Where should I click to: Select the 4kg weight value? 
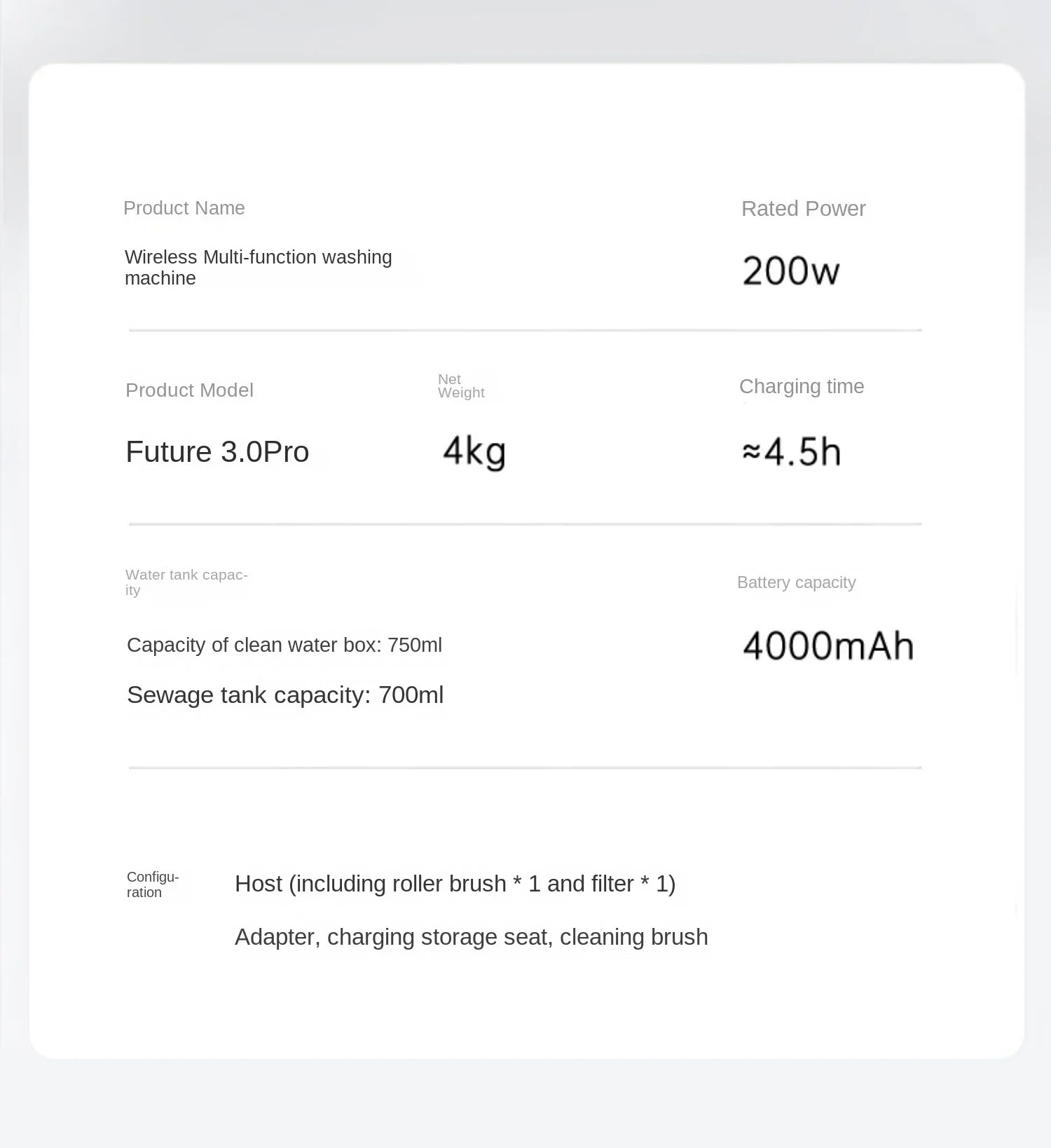click(x=474, y=452)
